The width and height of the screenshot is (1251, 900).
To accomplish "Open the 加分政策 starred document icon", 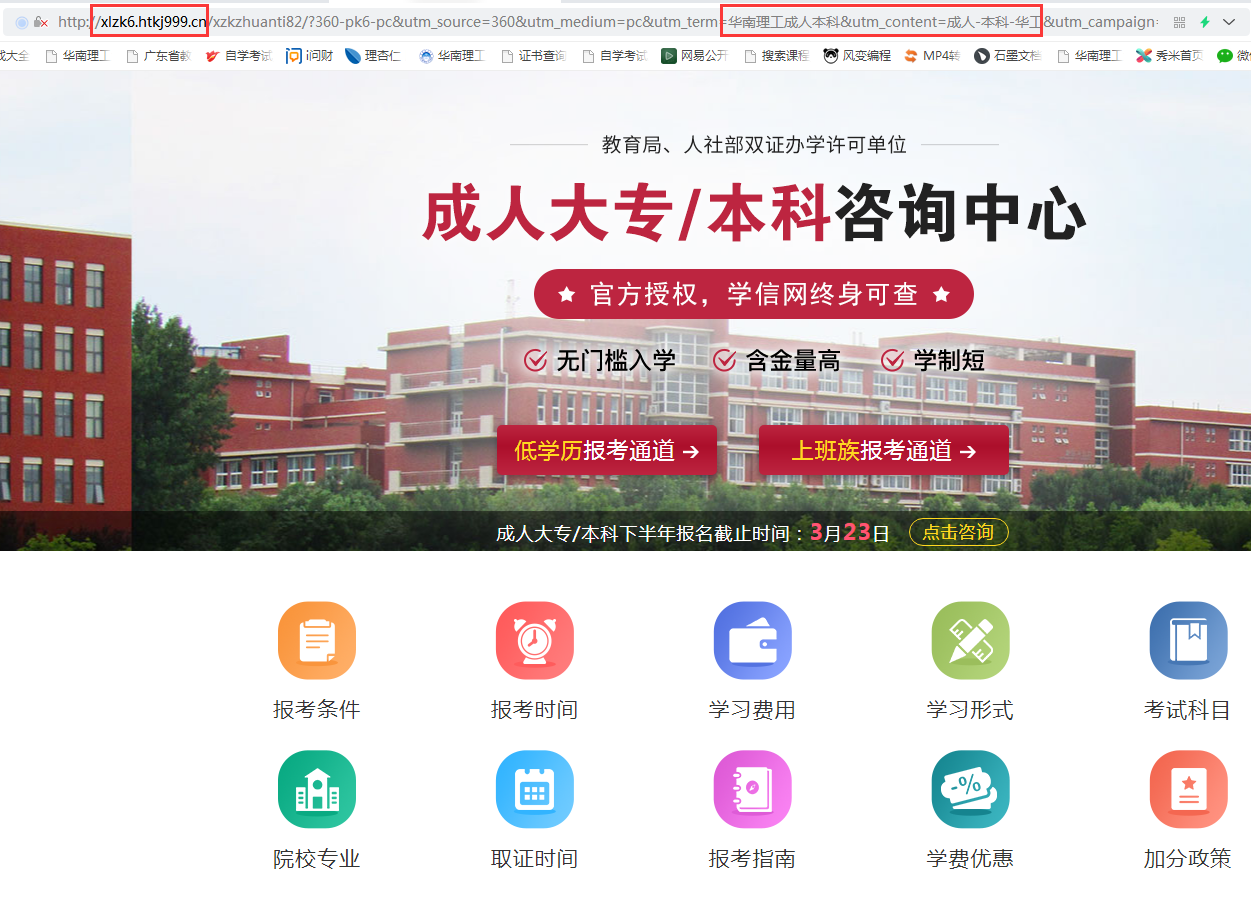I will point(1188,790).
